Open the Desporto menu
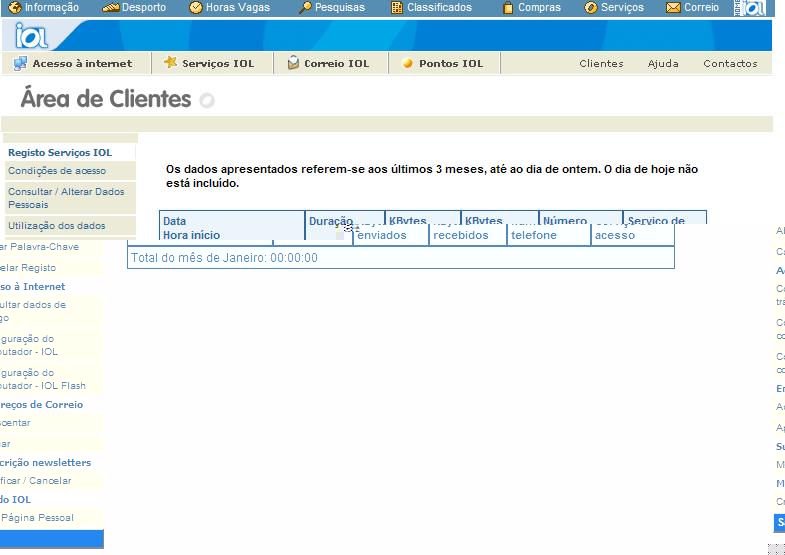Screen dimensions: 785x555 pyautogui.click(x=144, y=8)
